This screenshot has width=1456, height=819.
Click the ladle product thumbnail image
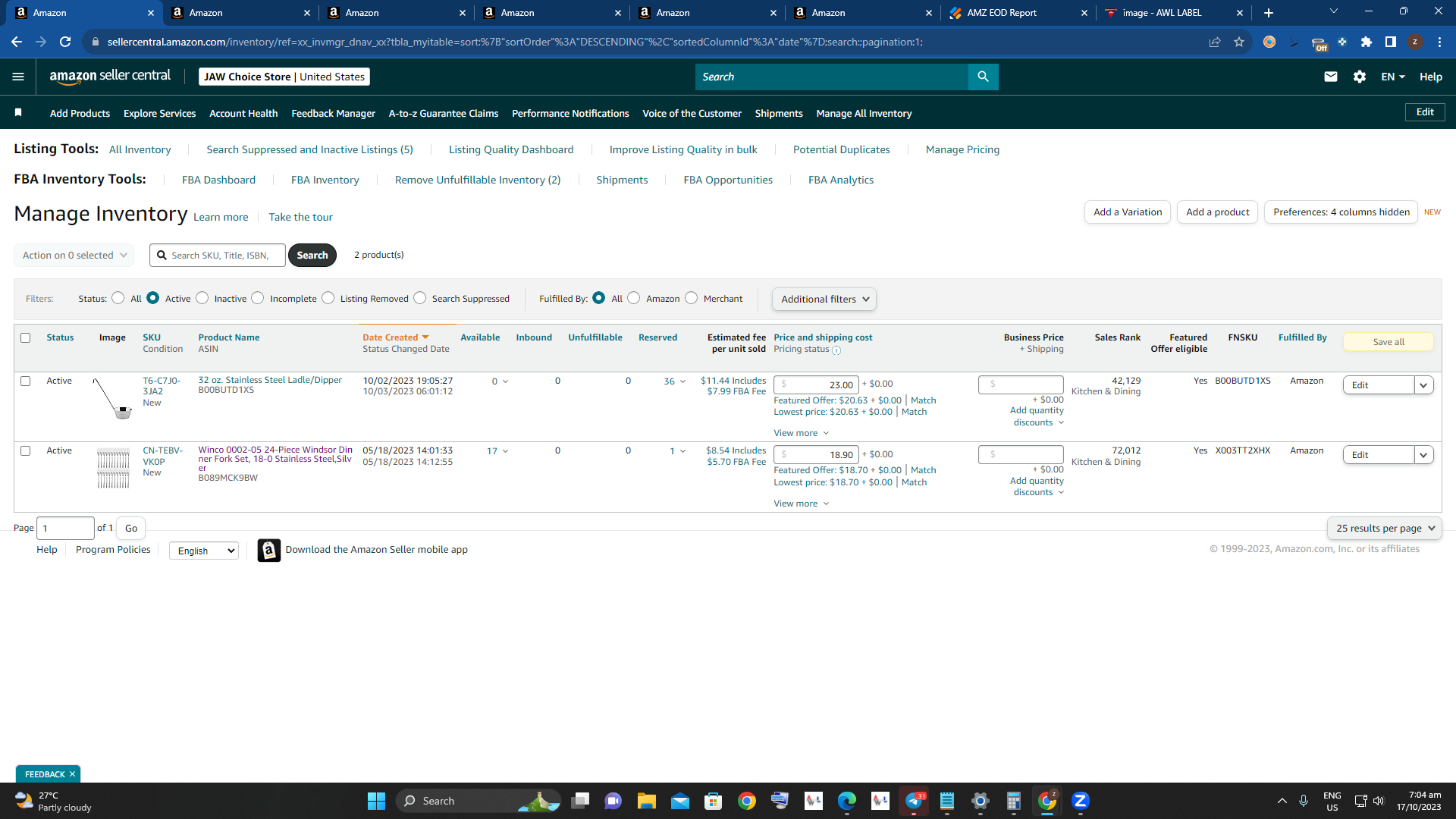pos(112,399)
